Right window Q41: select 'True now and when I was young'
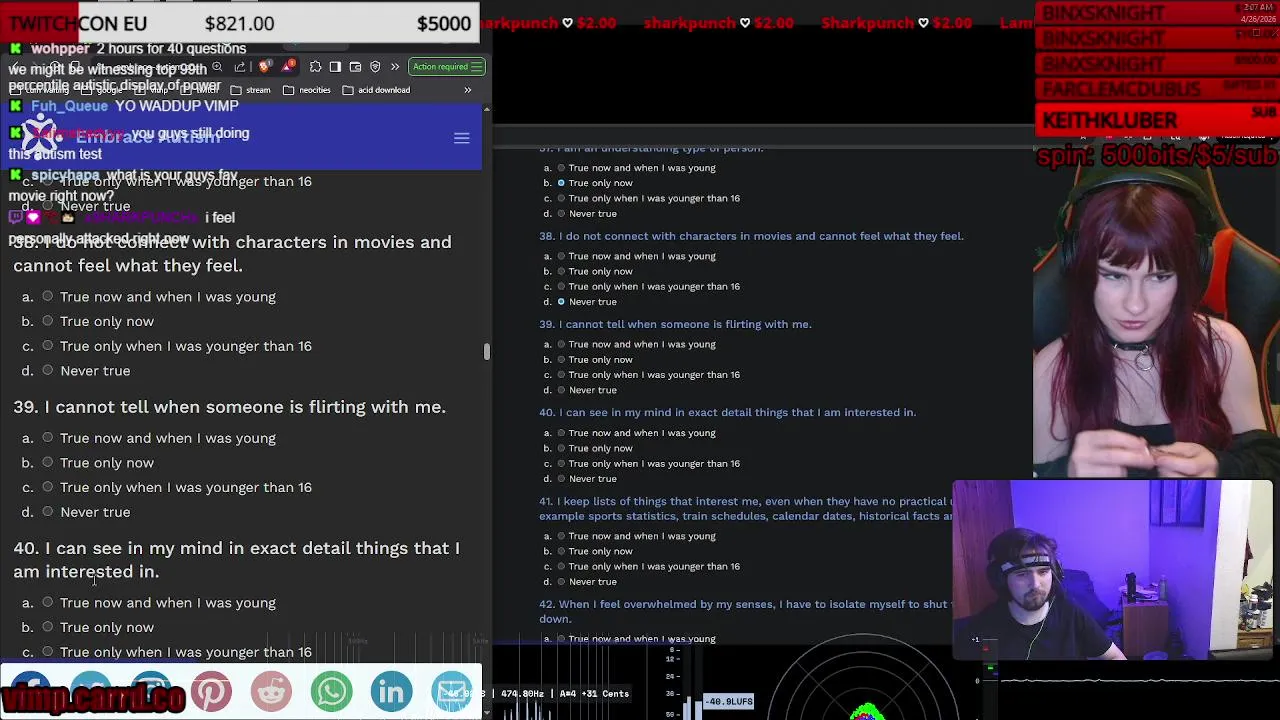The image size is (1280, 720). tap(561, 536)
